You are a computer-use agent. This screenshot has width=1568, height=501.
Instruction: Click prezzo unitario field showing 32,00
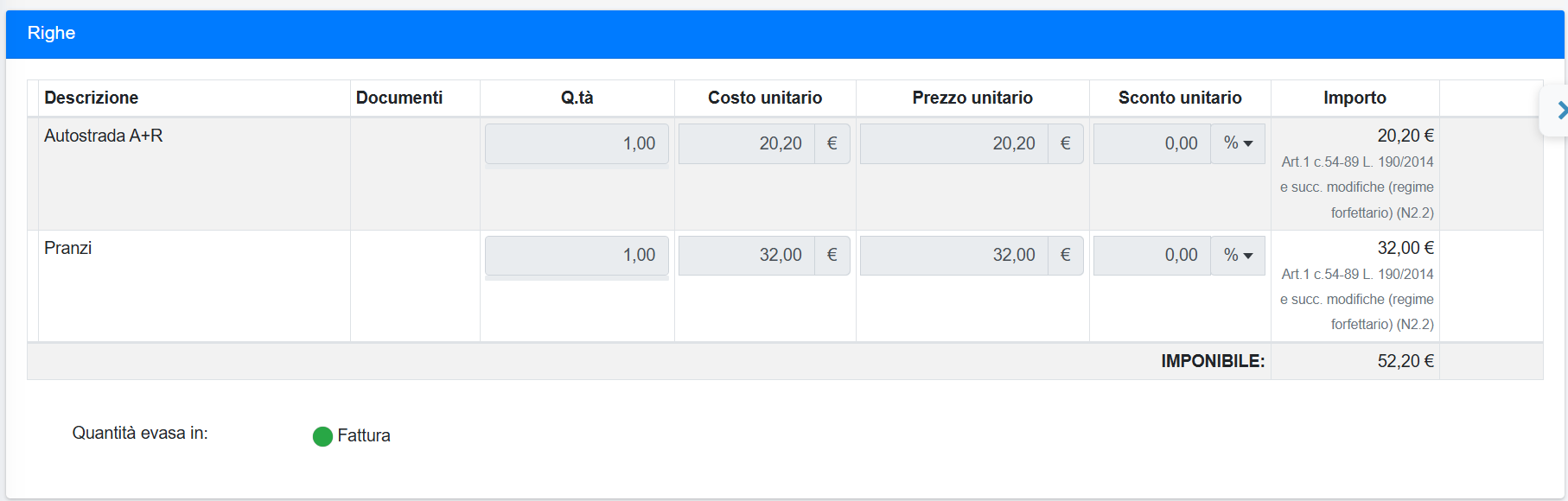pyautogui.click(x=954, y=256)
